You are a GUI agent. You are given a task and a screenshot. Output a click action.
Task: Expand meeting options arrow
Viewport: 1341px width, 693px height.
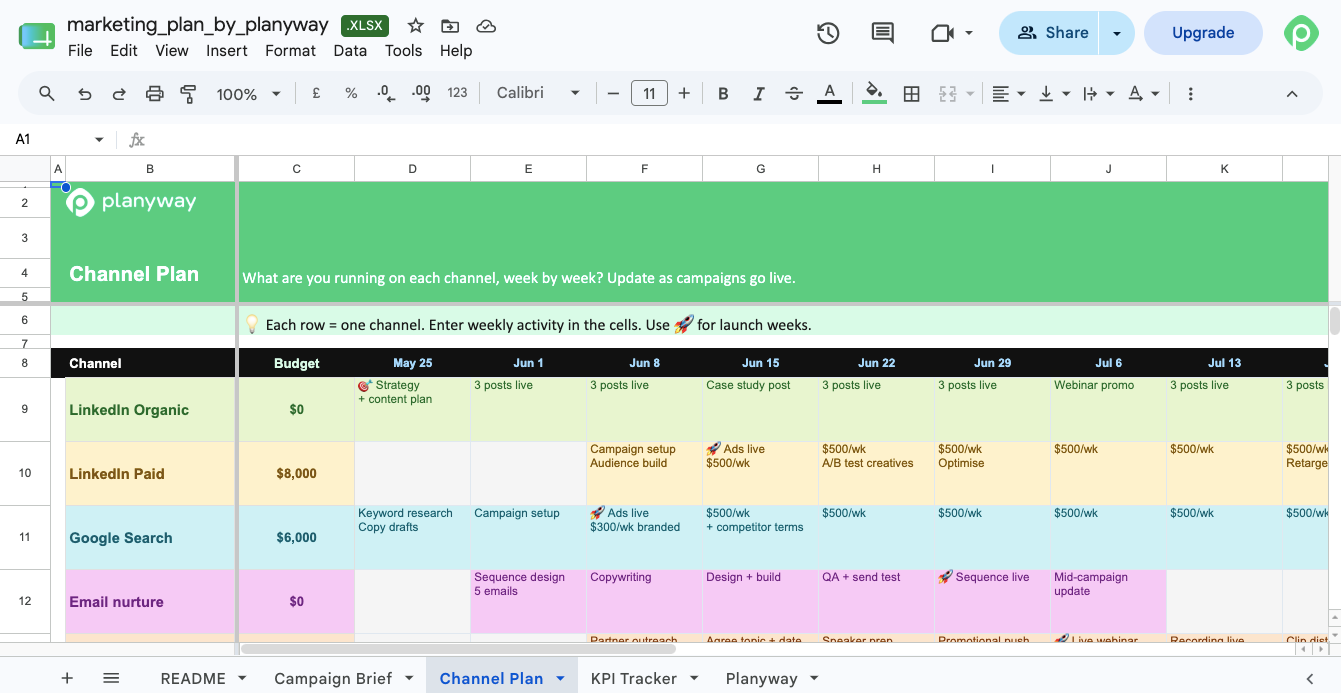pyautogui.click(x=969, y=33)
